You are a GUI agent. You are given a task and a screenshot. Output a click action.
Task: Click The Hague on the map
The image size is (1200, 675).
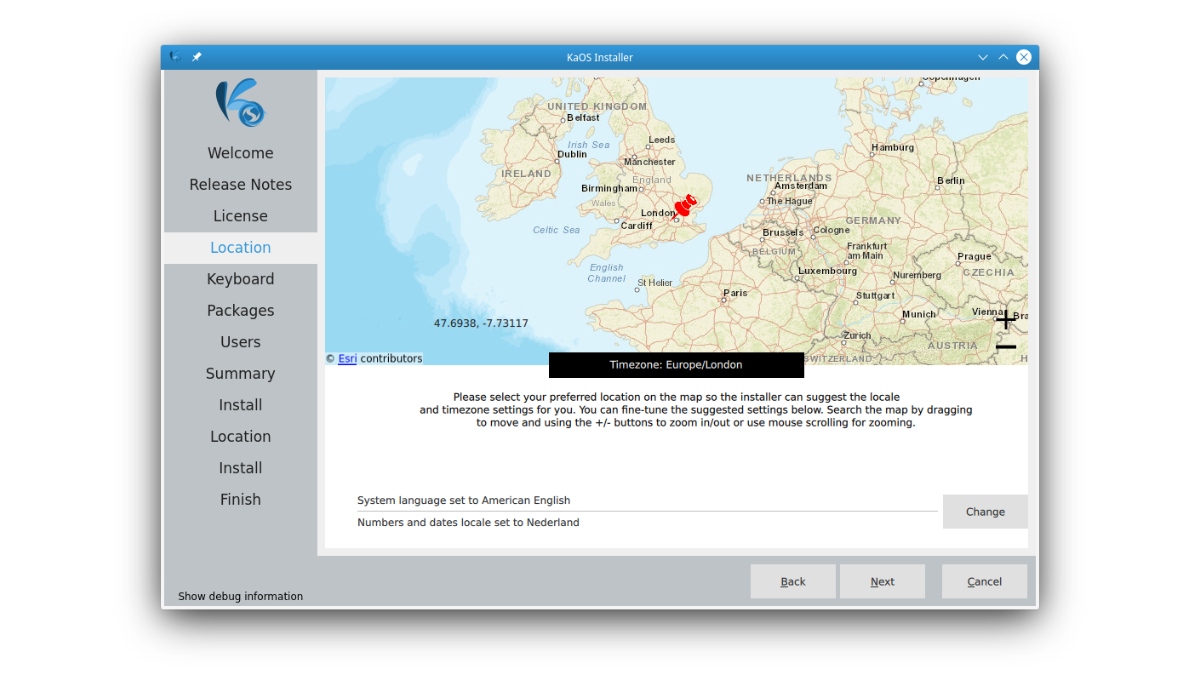(790, 201)
